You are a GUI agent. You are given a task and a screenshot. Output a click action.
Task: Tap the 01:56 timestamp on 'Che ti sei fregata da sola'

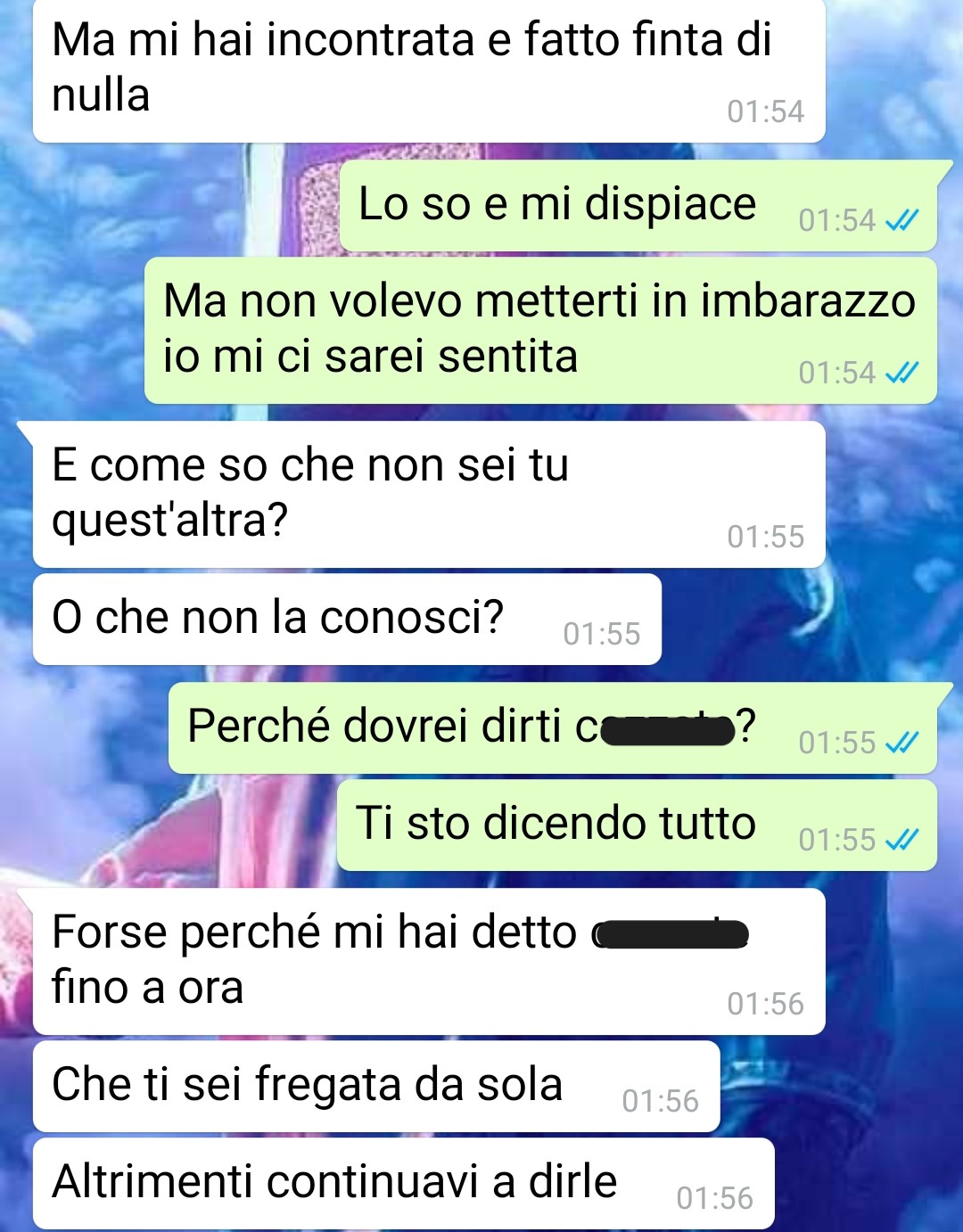(660, 1101)
